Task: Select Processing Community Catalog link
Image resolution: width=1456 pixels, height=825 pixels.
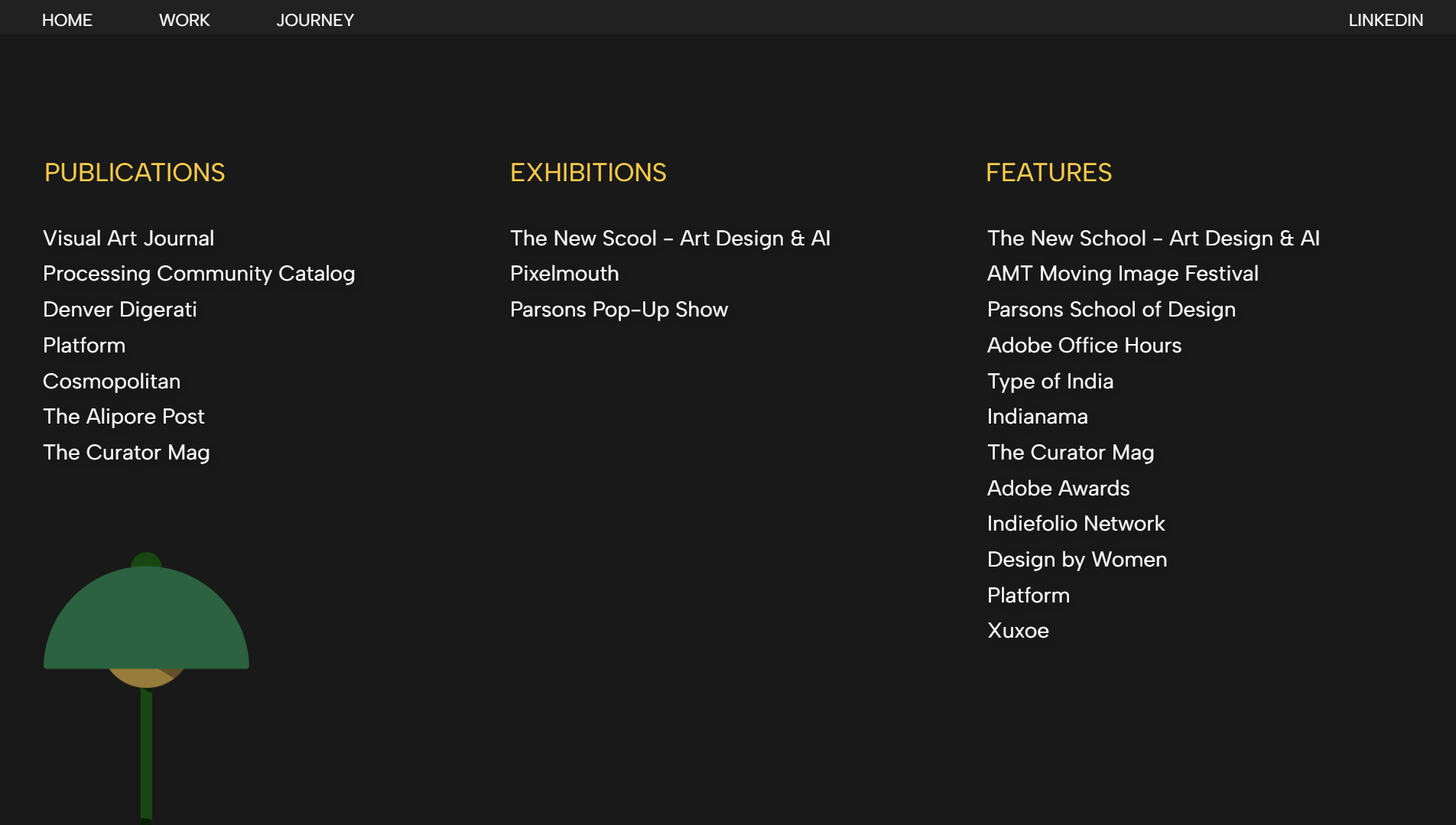Action: click(x=199, y=274)
